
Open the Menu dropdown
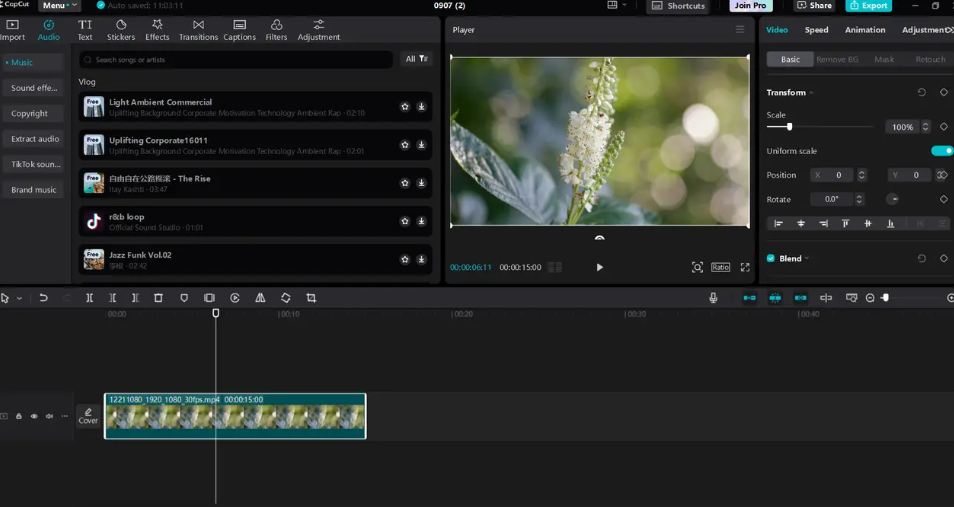click(x=60, y=6)
